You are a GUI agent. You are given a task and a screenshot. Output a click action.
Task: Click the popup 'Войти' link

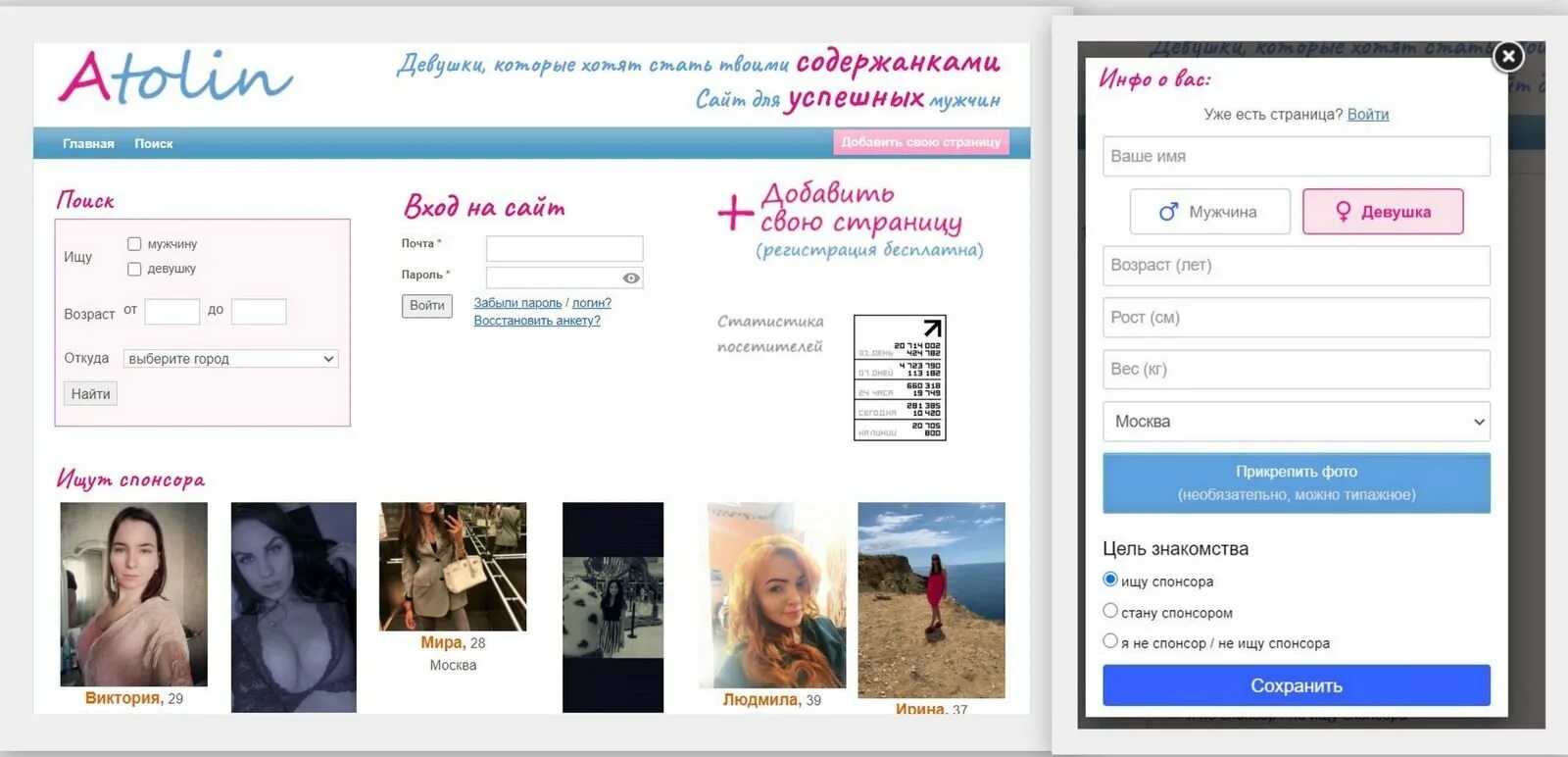[1368, 114]
